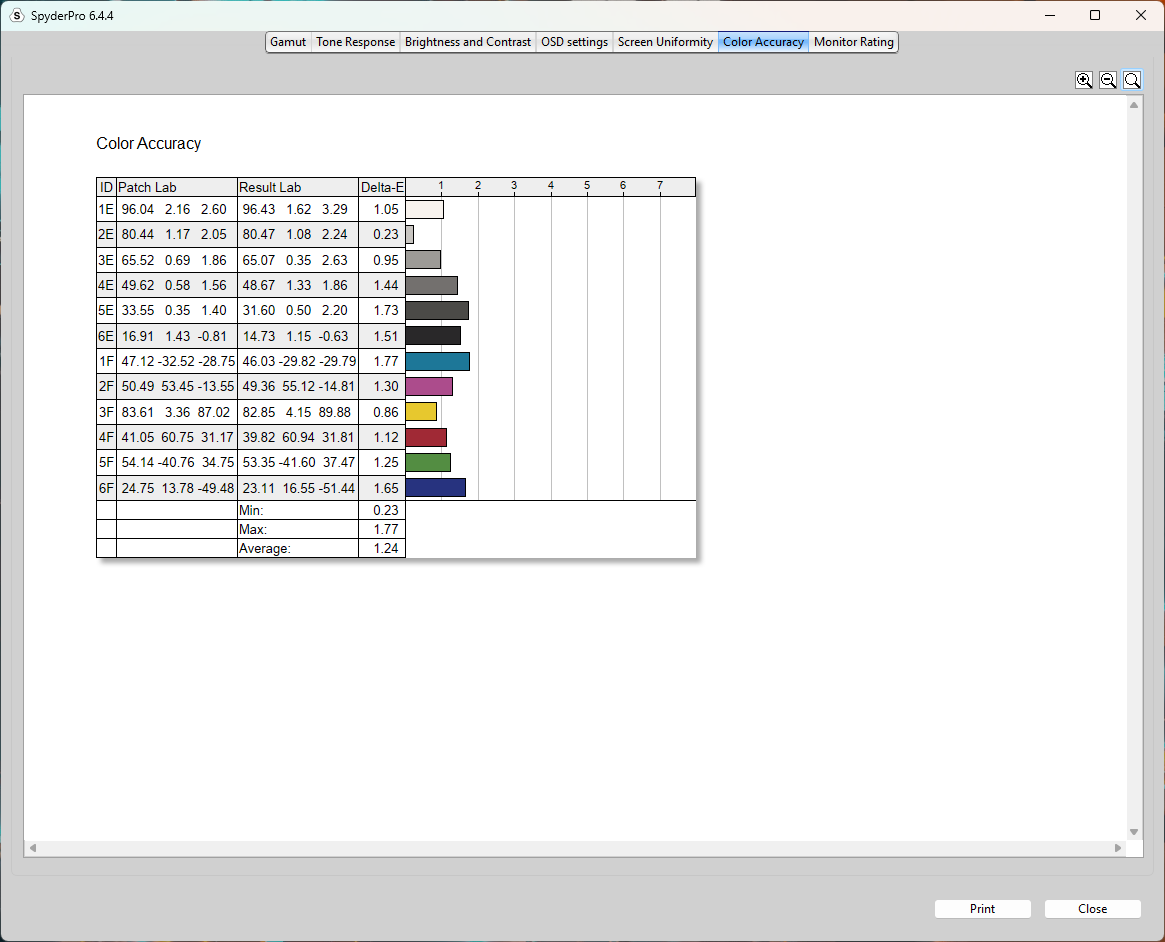Click the SpyderPro app logo in title bar
This screenshot has width=1165, height=942.
16,16
